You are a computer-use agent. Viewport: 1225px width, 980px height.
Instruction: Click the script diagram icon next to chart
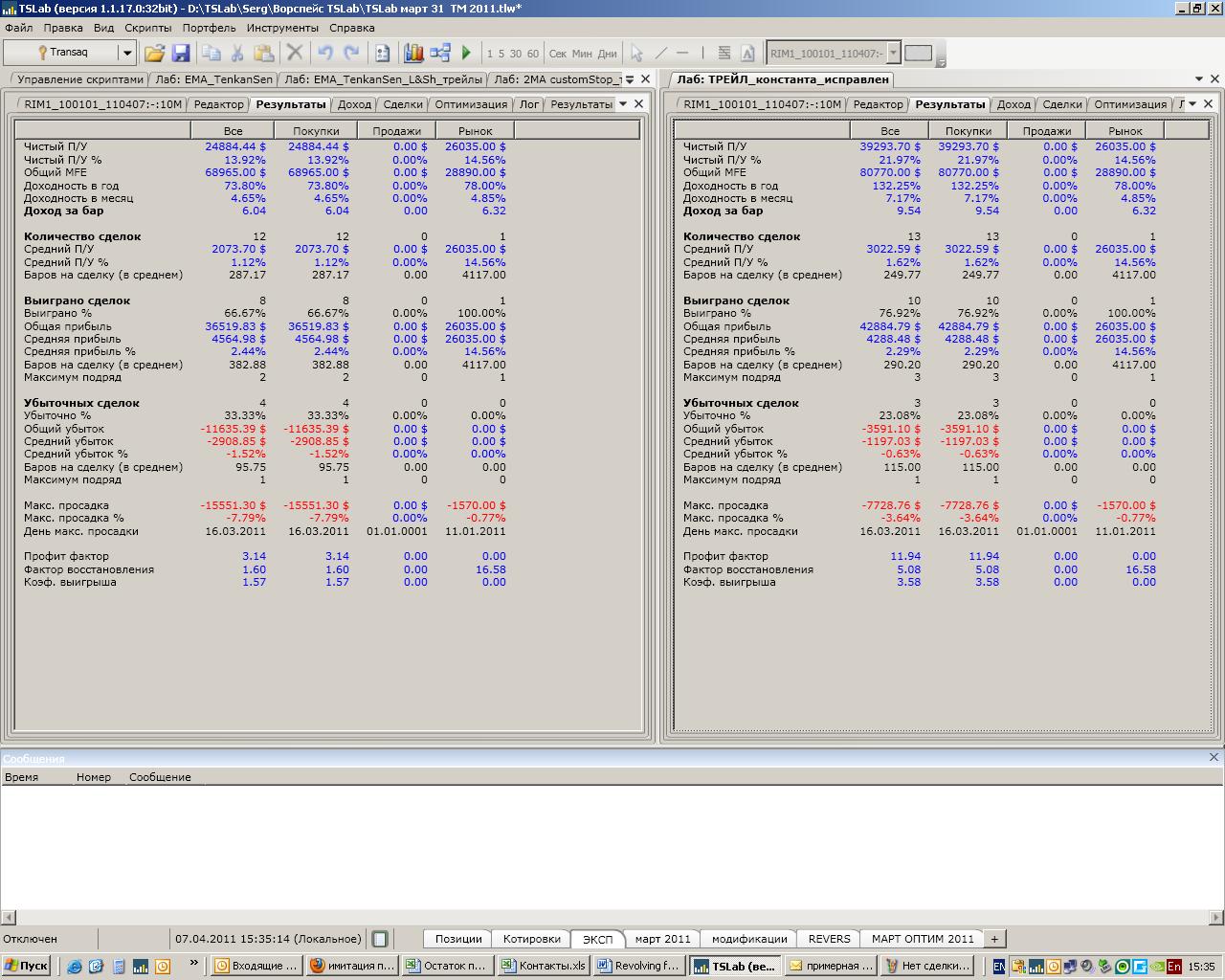440,54
